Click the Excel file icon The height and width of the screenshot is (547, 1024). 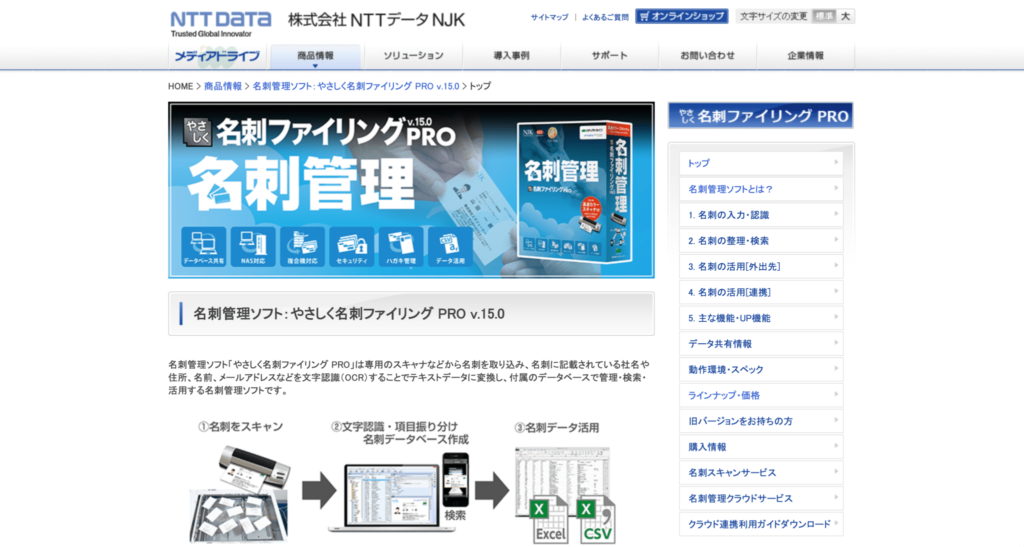point(549,520)
